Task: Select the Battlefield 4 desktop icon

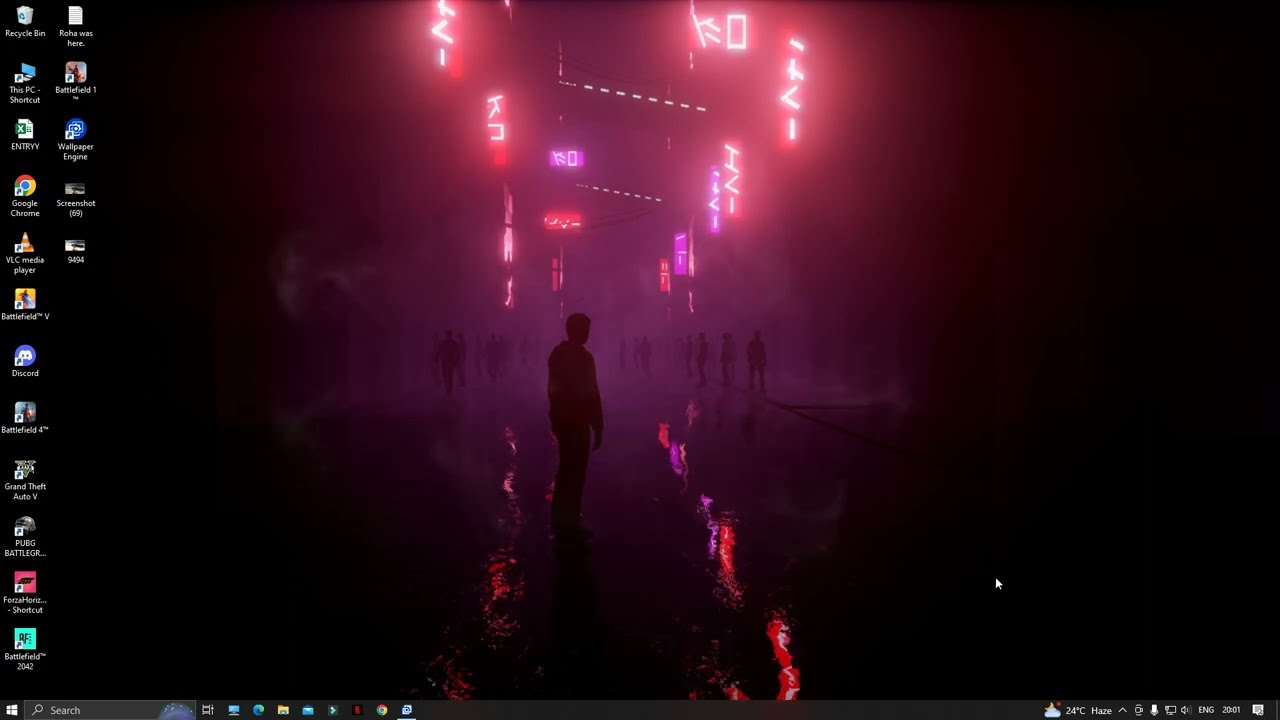Action: click(25, 419)
